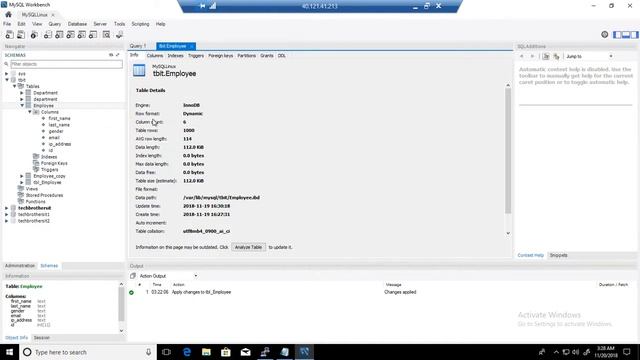Toggle the bottom output panel visibility
This screenshot has height=360, width=640.
[626, 35]
